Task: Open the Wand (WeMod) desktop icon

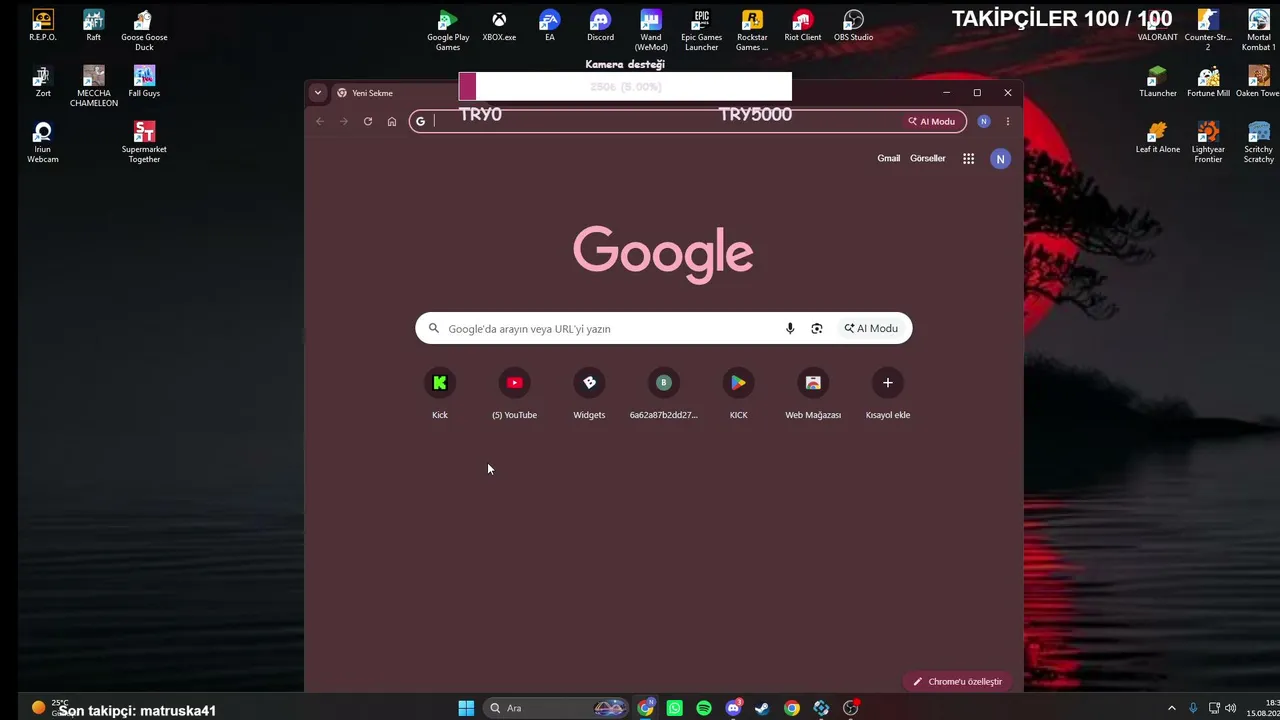Action: (x=651, y=30)
